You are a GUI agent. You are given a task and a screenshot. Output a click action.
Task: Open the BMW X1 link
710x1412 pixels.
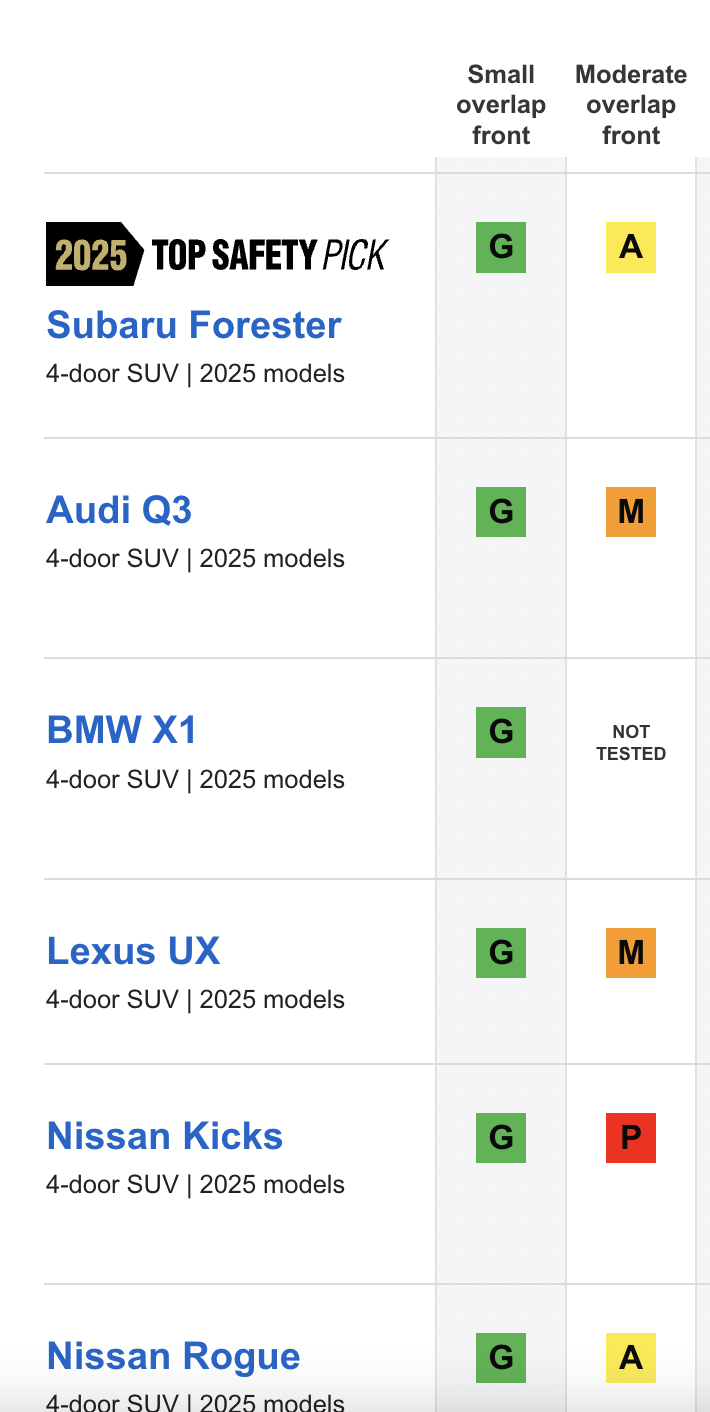[122, 730]
